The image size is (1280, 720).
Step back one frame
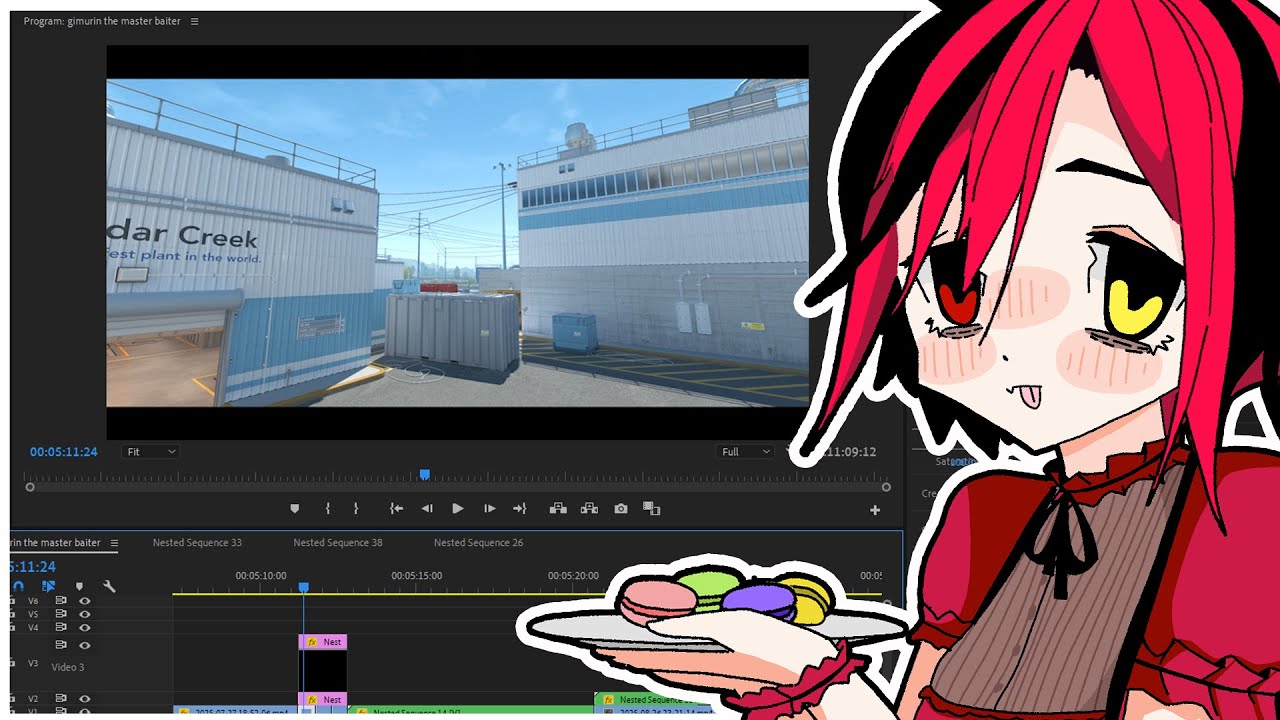click(427, 509)
